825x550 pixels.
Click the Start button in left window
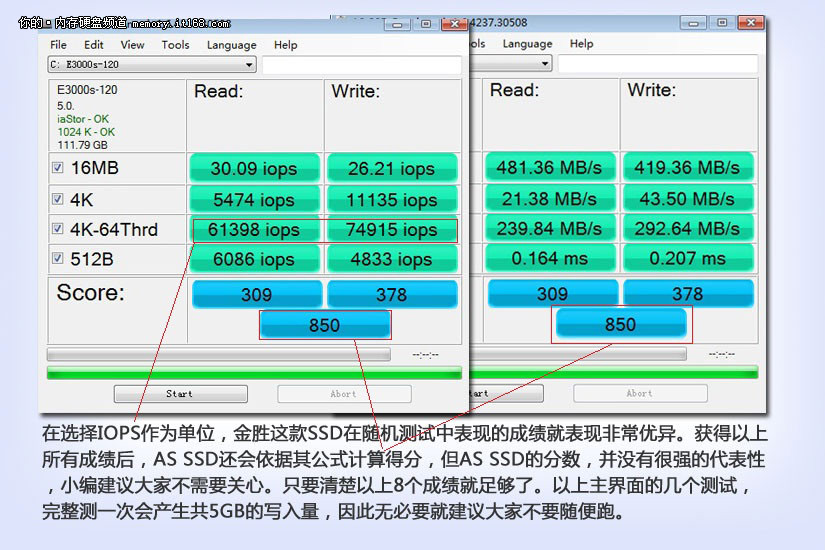pos(180,394)
